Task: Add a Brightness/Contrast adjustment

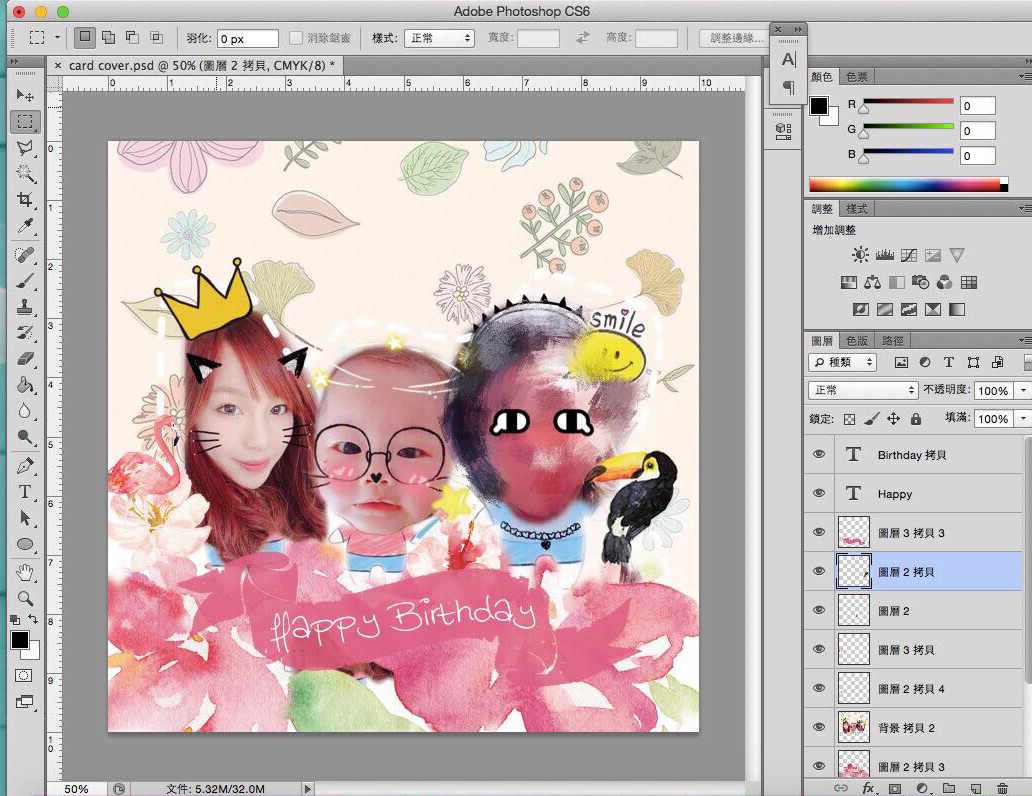Action: pos(860,255)
